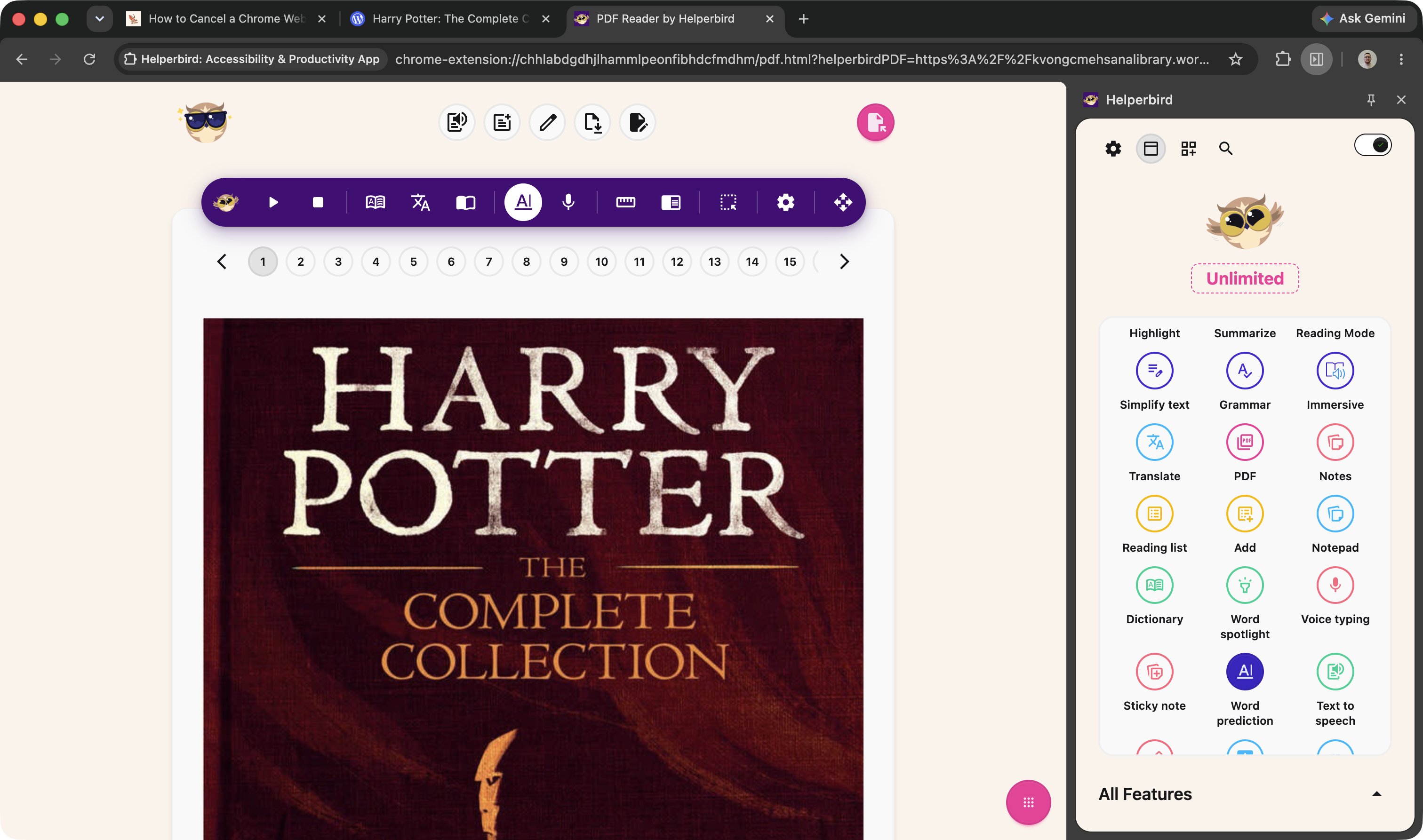This screenshot has height=840, width=1423.
Task: Open the Notes feature
Action: coord(1335,442)
